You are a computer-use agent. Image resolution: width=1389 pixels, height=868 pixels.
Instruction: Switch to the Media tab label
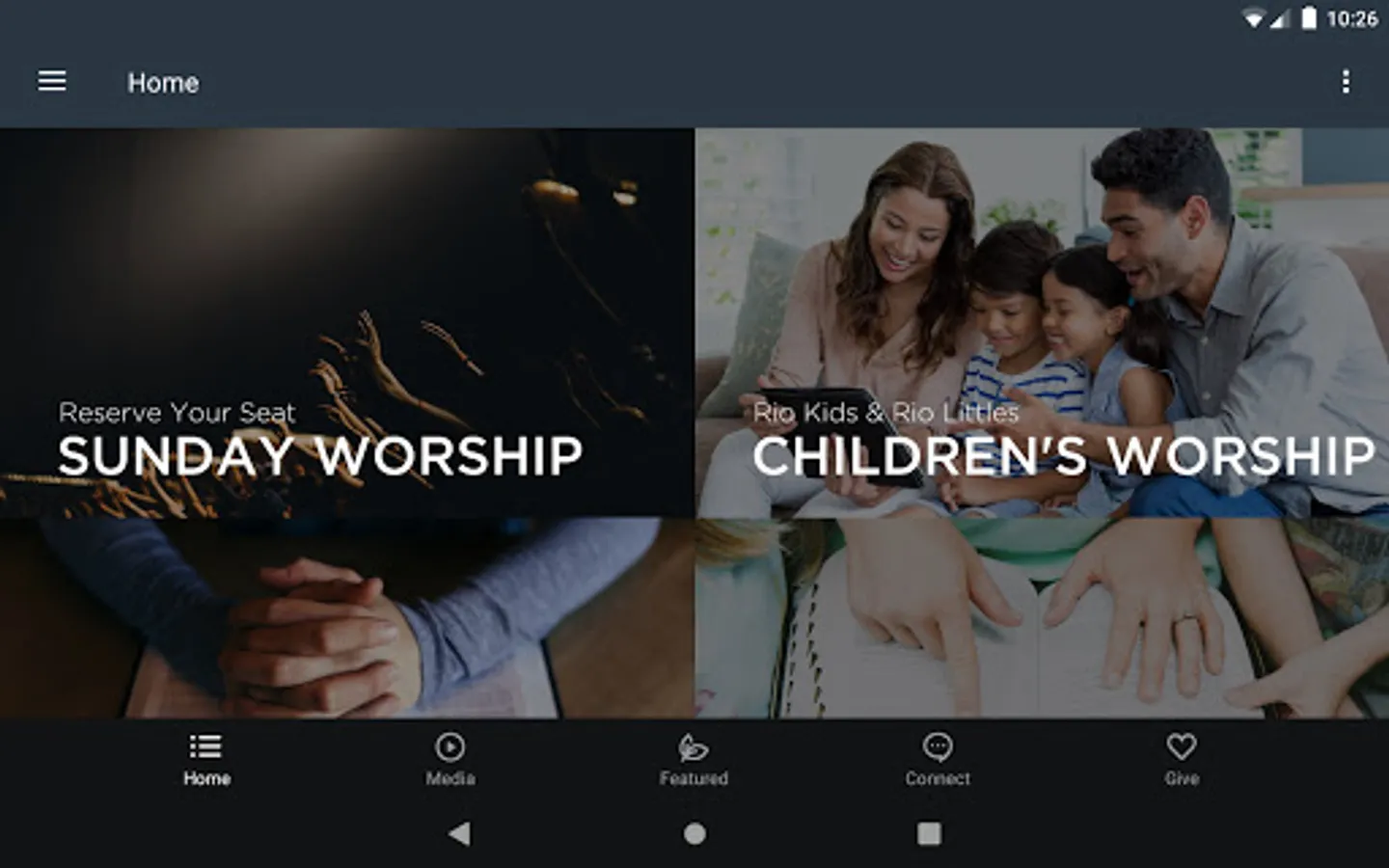pyautogui.click(x=450, y=778)
